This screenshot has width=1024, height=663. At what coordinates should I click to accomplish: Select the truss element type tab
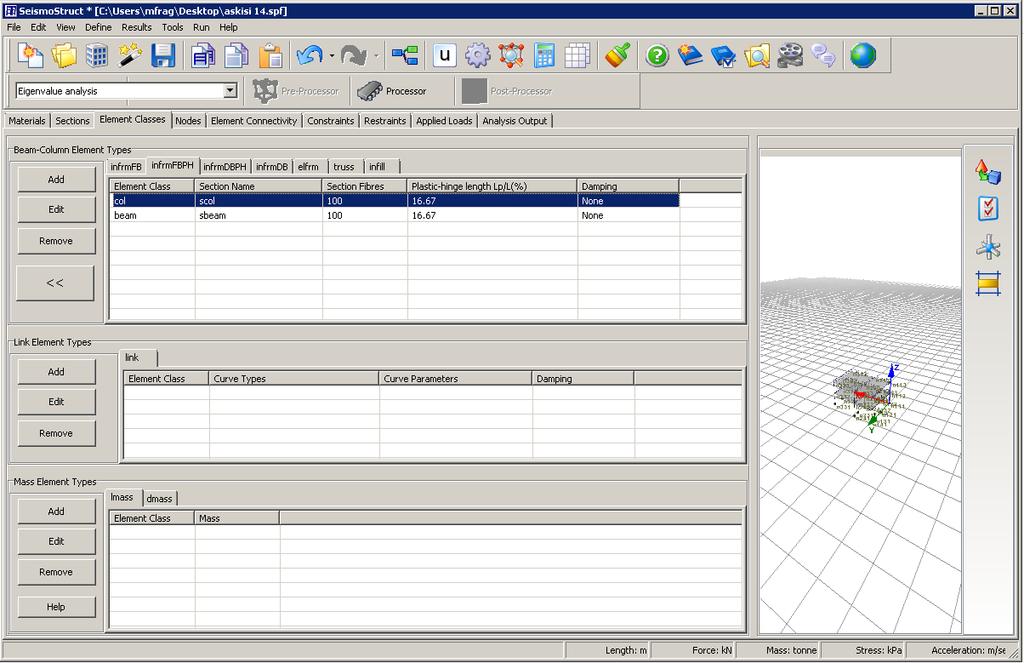(x=344, y=167)
